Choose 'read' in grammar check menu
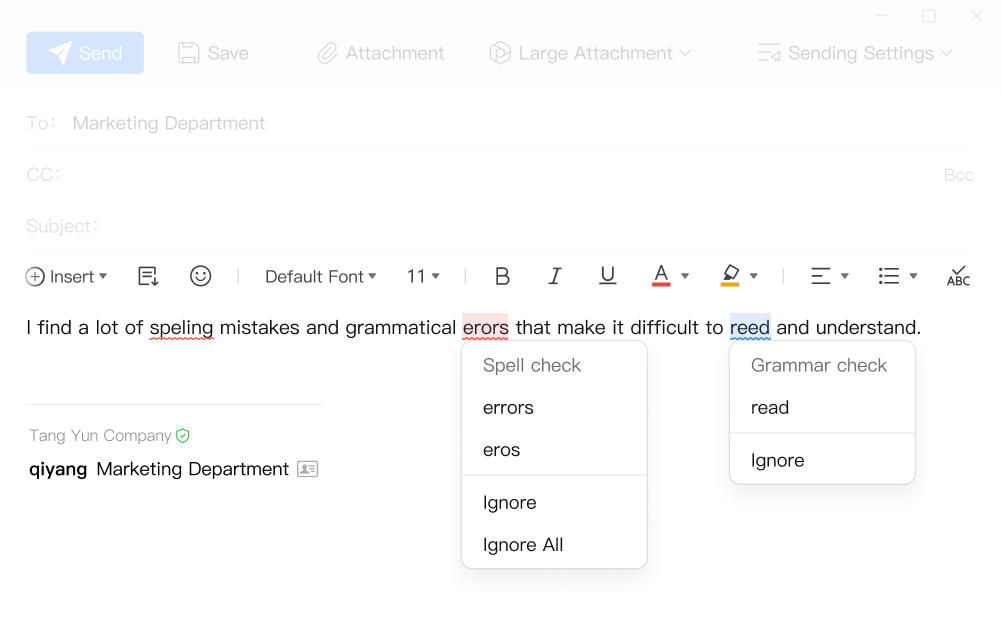1001x639 pixels. click(x=770, y=408)
